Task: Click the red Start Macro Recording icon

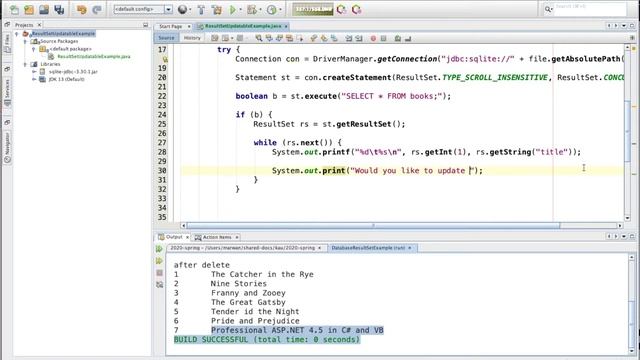Action: [373, 38]
